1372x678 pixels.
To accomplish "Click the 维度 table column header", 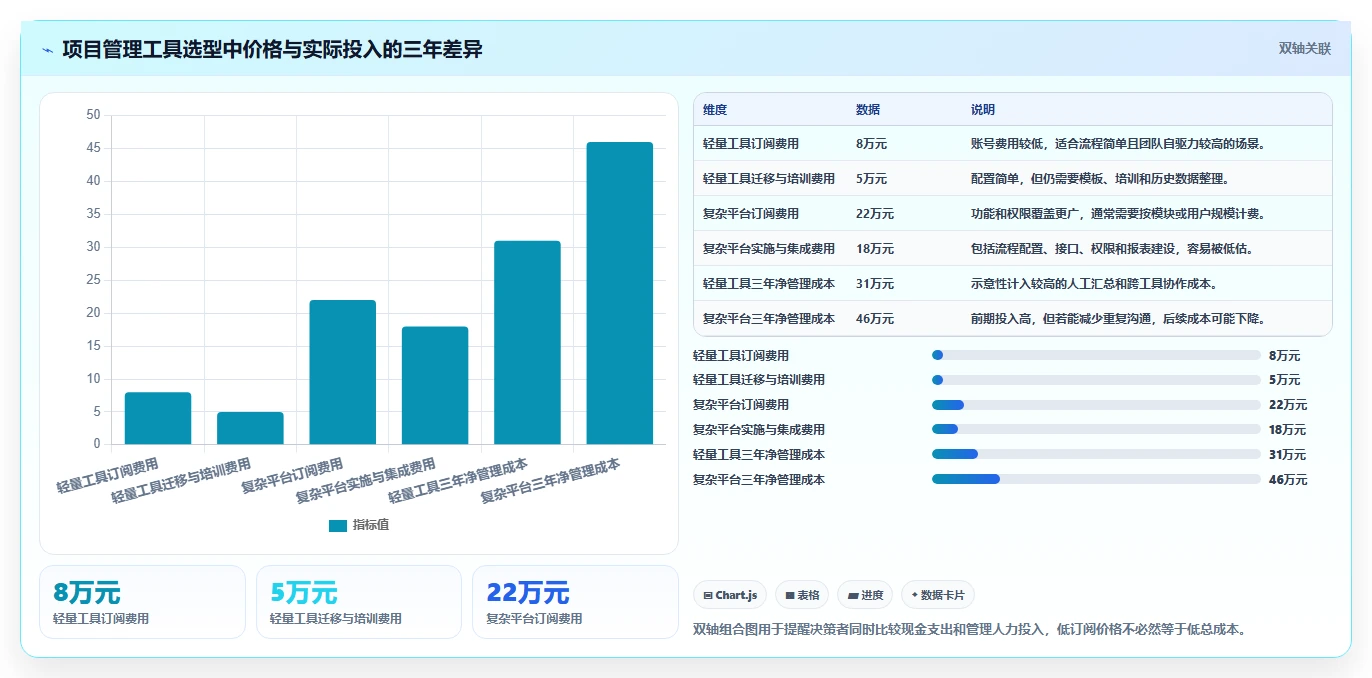I will 715,110.
